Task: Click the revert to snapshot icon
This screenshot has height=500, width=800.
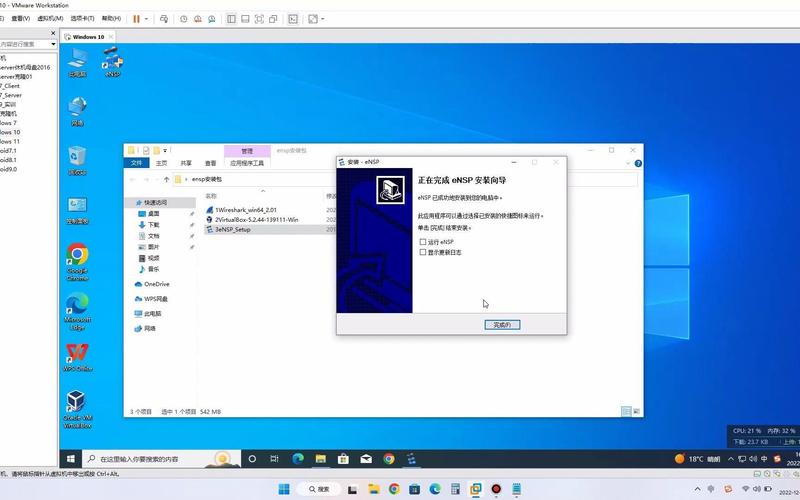Action: [197, 19]
